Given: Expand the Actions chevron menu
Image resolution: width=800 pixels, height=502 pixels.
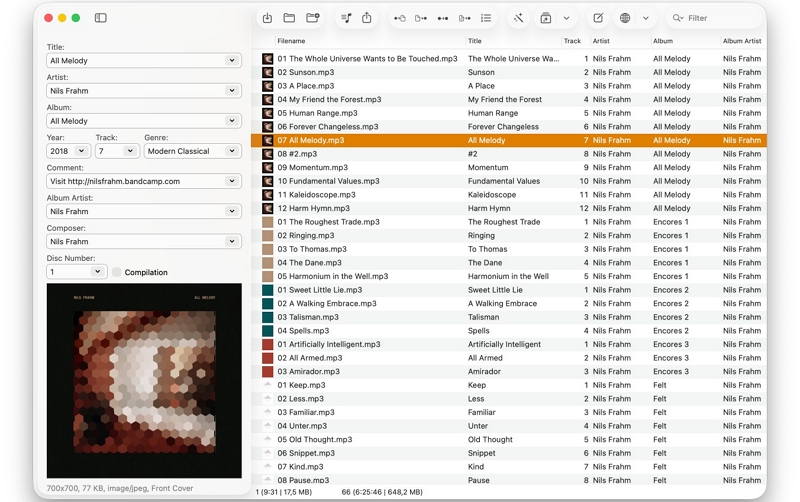Looking at the screenshot, I should click(566, 18).
